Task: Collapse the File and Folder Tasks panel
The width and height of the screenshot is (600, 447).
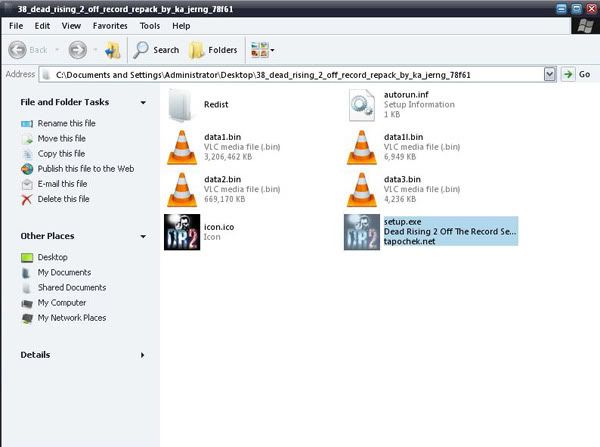Action: coord(143,103)
